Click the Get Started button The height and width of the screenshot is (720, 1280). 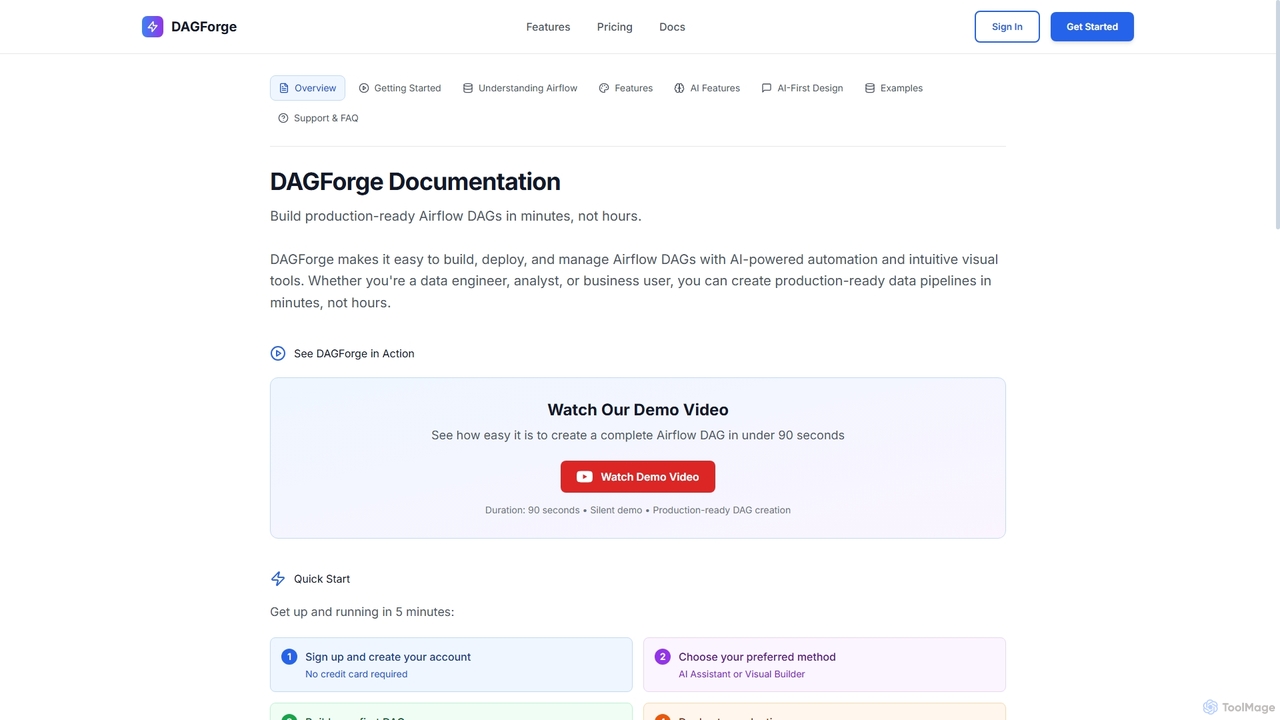1092,27
